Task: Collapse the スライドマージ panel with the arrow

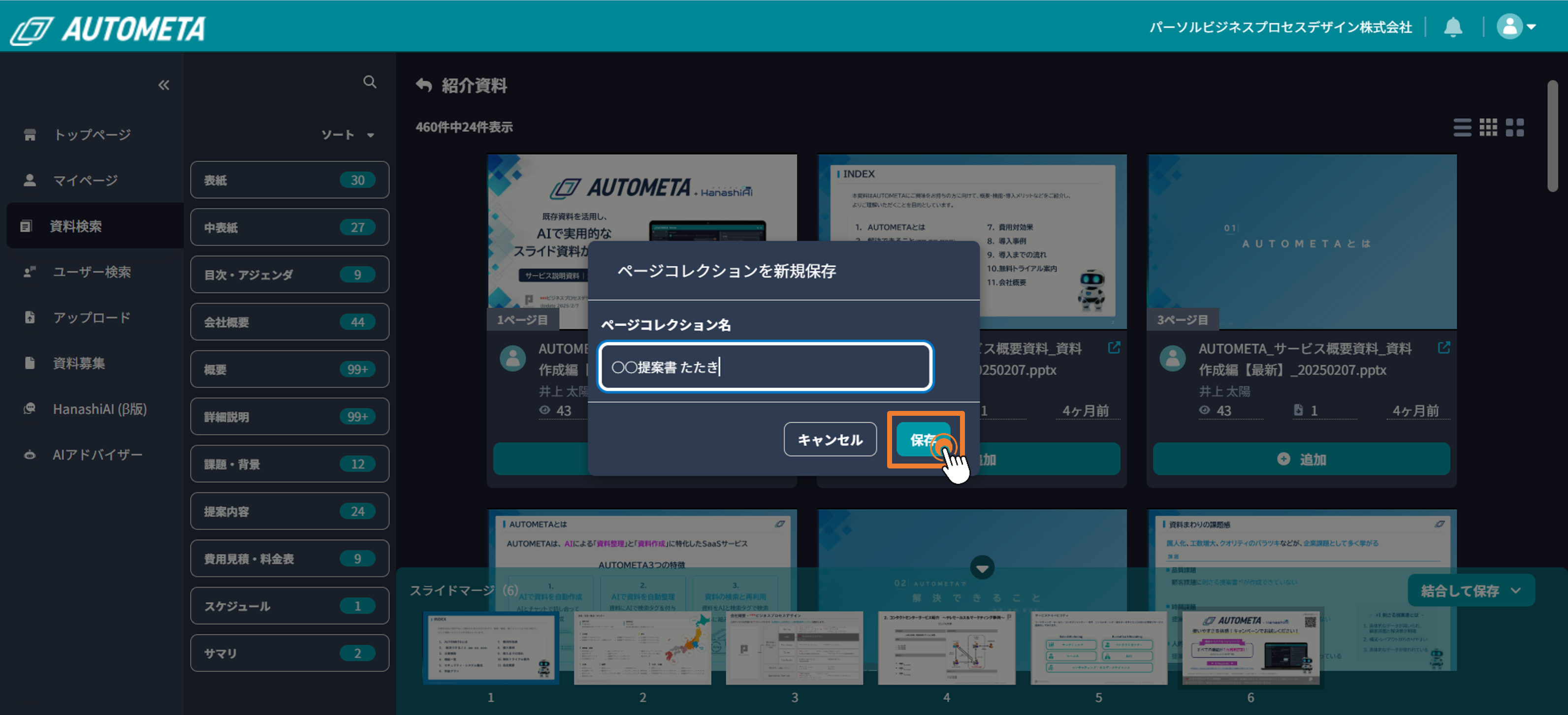Action: pyautogui.click(x=982, y=568)
